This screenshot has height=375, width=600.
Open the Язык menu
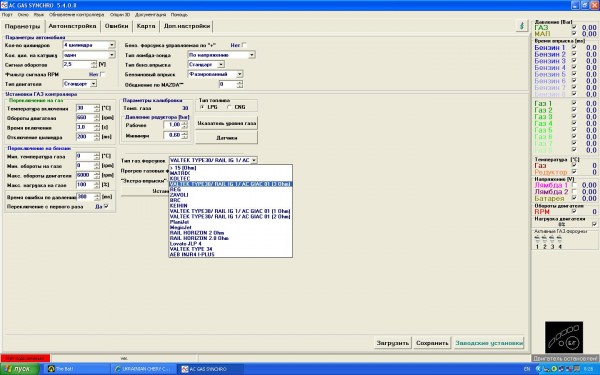pos(39,15)
